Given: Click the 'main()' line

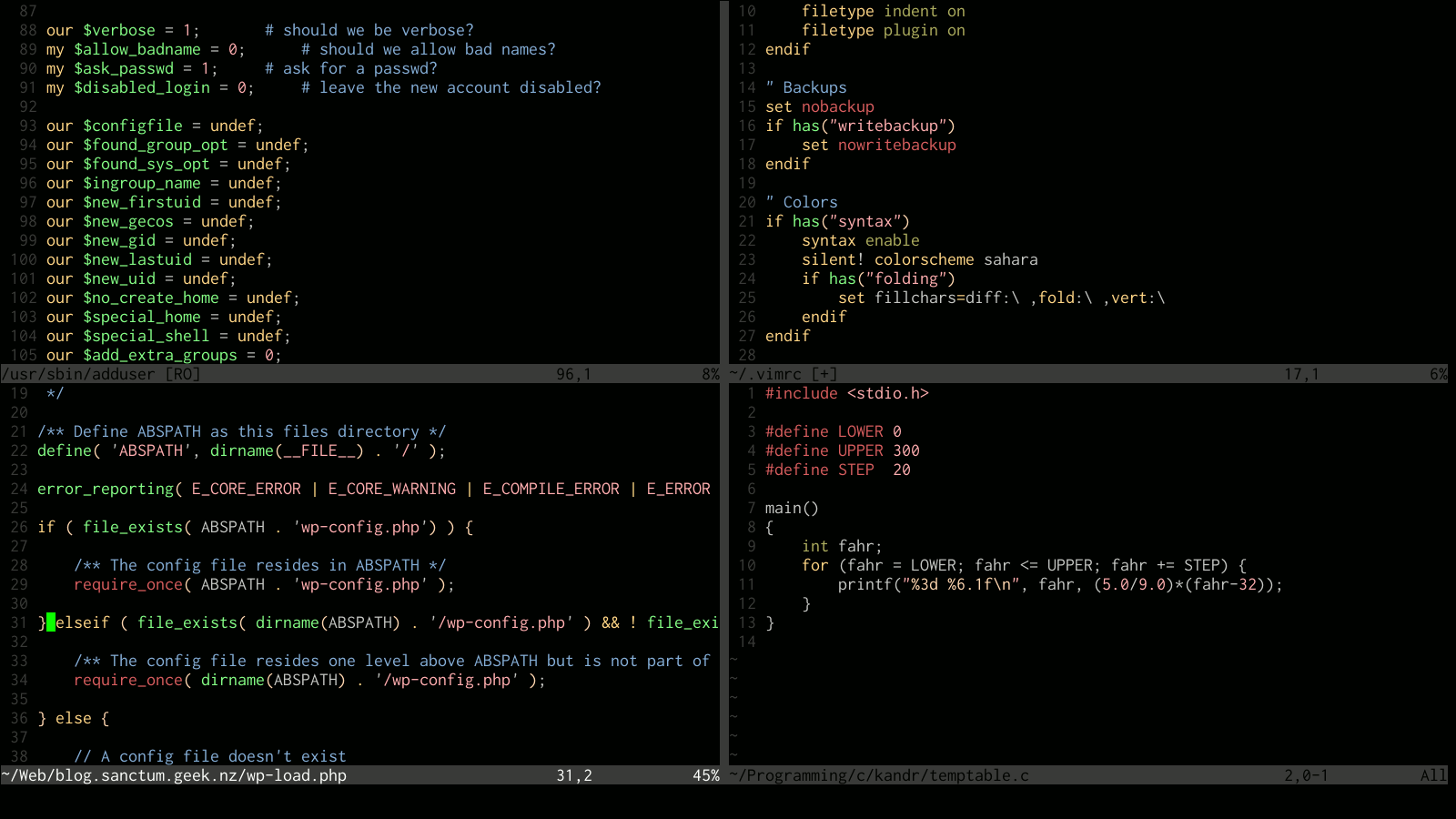Looking at the screenshot, I should click(792, 508).
